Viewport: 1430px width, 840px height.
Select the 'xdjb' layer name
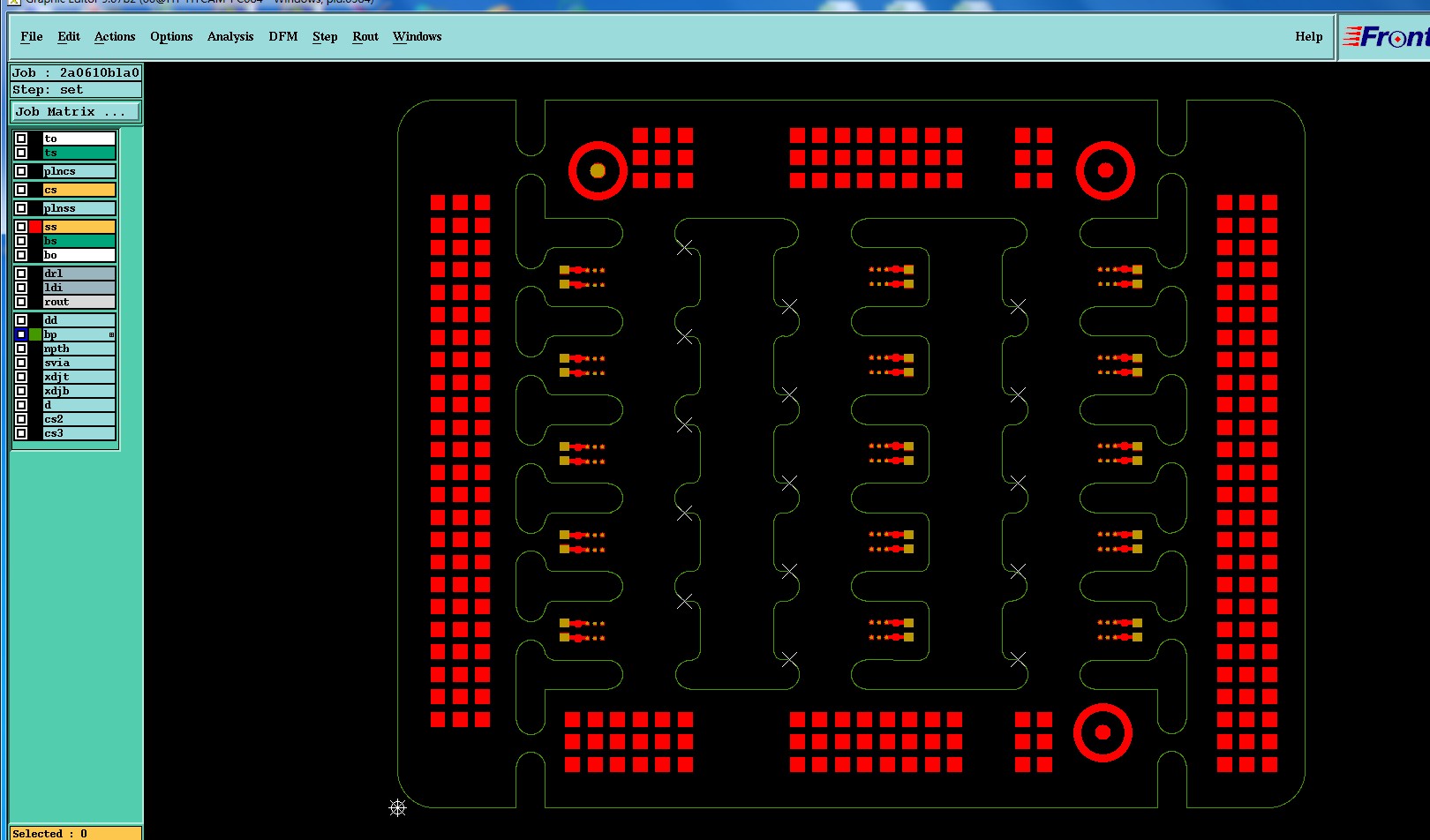point(79,391)
